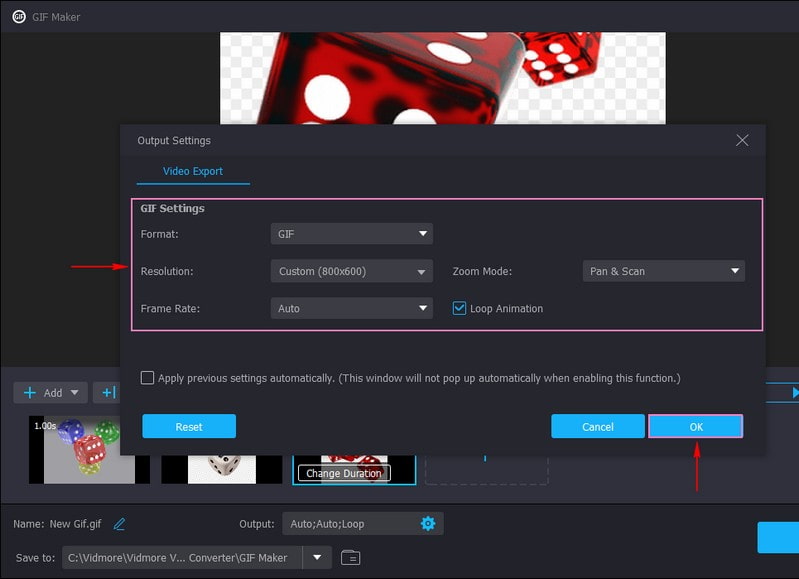Open the Format dropdown showing GIF
The height and width of the screenshot is (579, 799).
click(x=351, y=234)
